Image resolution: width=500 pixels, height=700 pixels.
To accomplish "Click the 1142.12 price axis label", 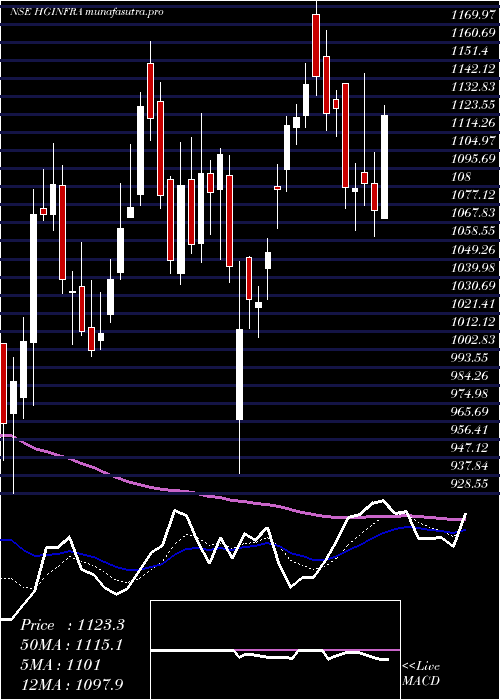I will tap(472, 69).
